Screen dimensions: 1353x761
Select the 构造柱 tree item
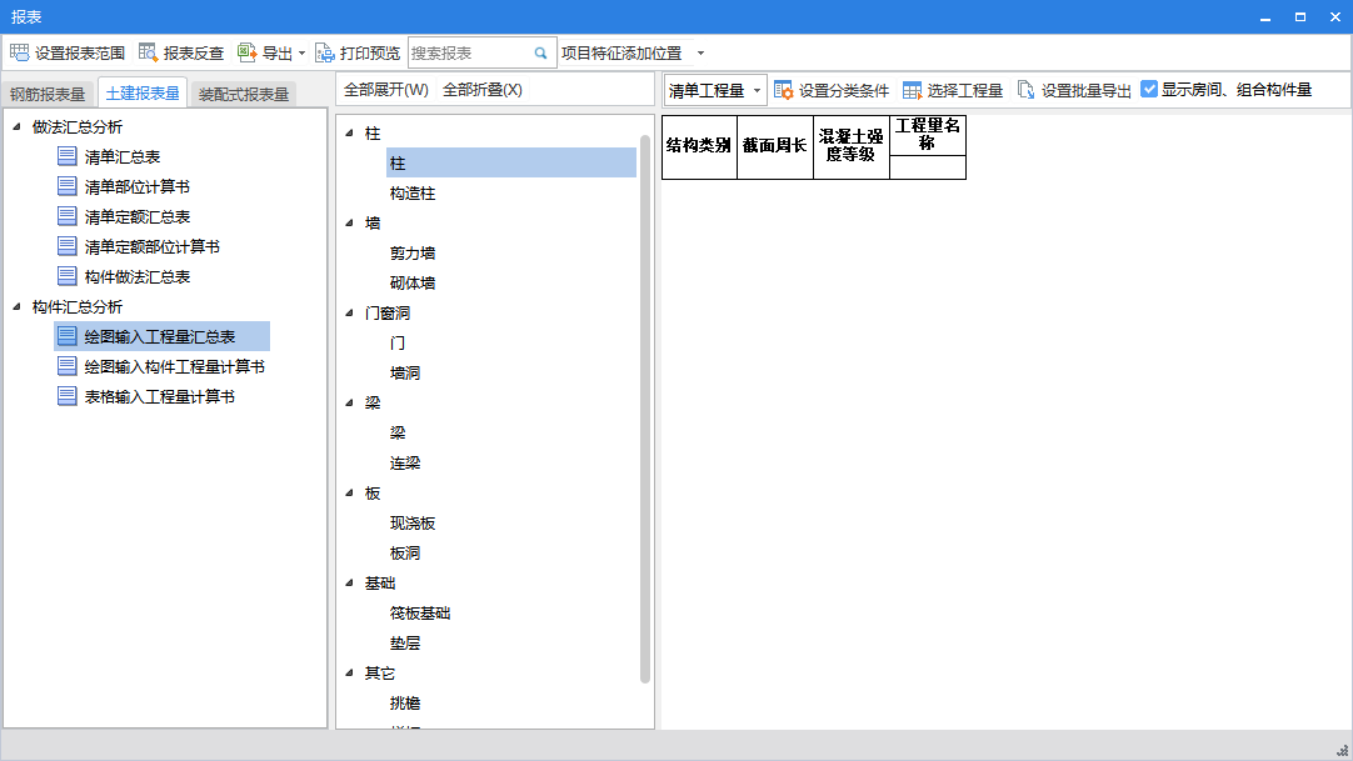[x=413, y=193]
